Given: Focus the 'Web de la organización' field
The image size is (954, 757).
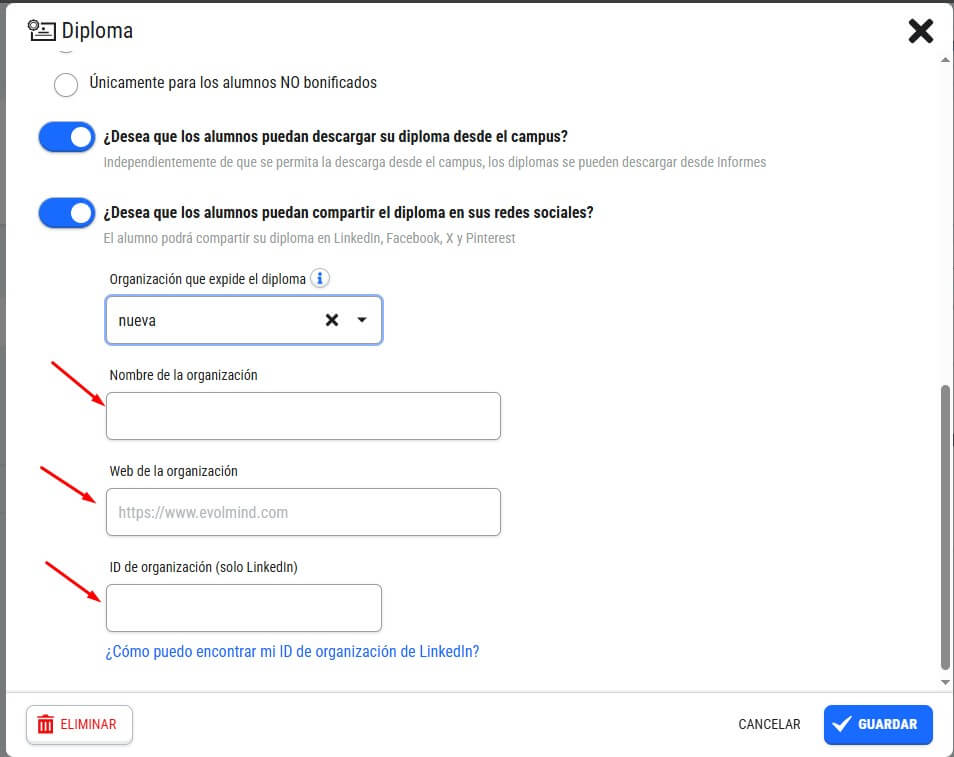Looking at the screenshot, I should 303,512.
